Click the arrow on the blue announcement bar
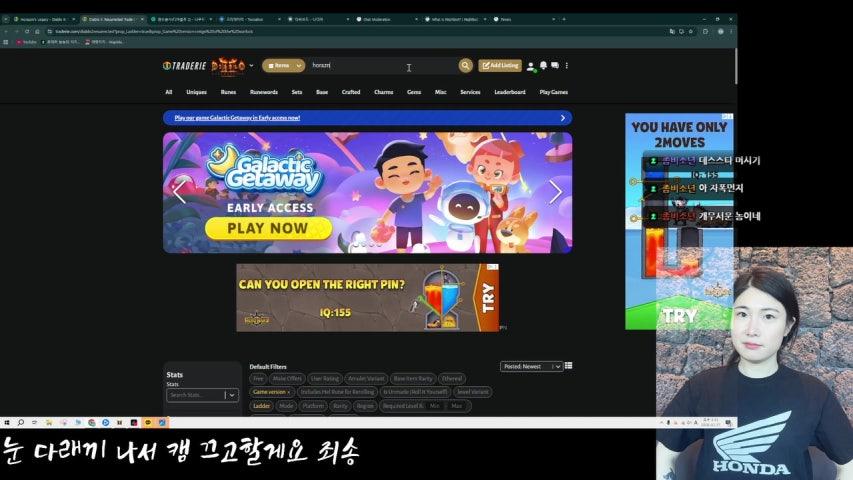This screenshot has width=853, height=480. pyautogui.click(x=563, y=118)
